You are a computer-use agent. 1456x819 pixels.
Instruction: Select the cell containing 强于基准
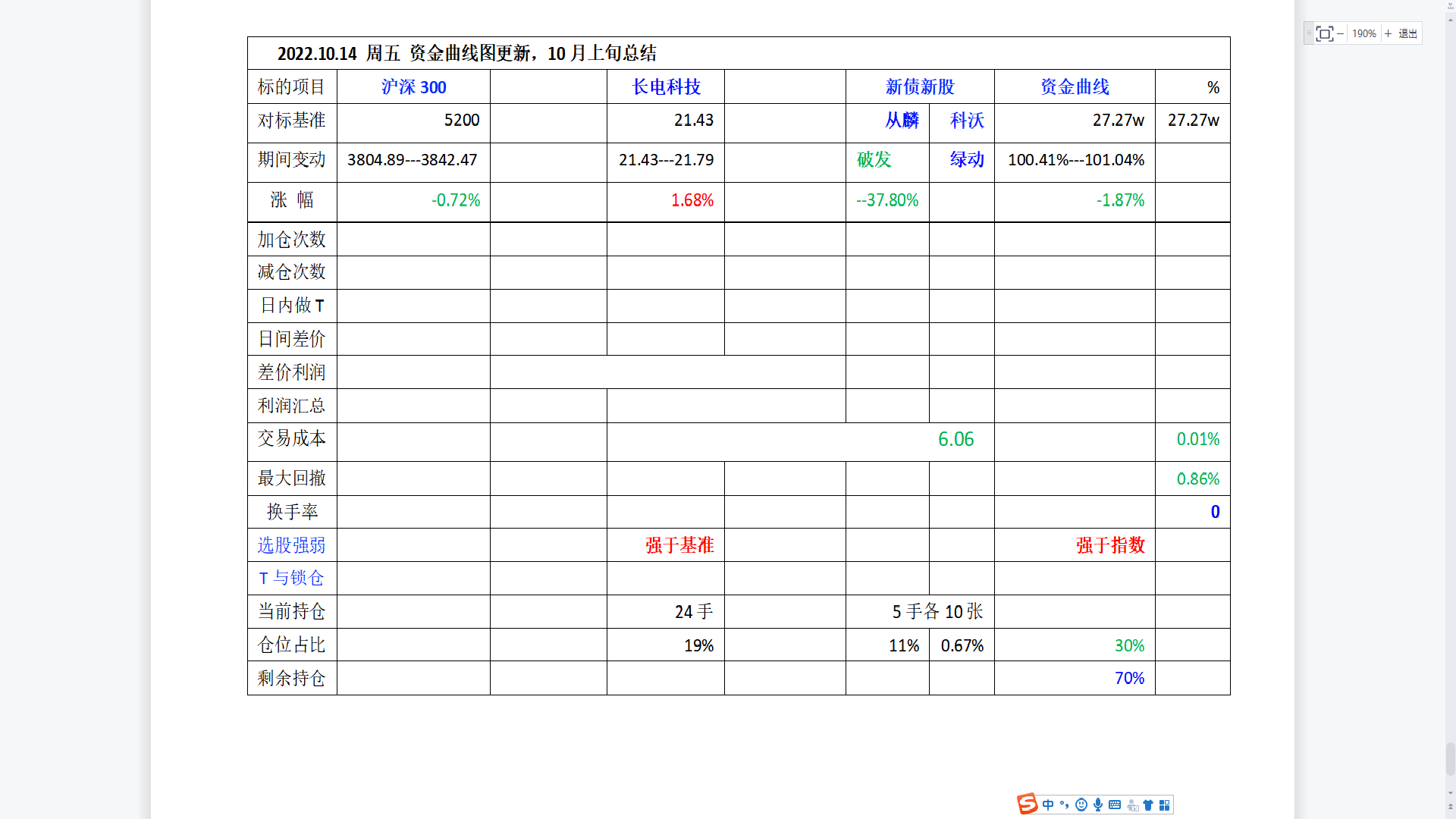(678, 545)
